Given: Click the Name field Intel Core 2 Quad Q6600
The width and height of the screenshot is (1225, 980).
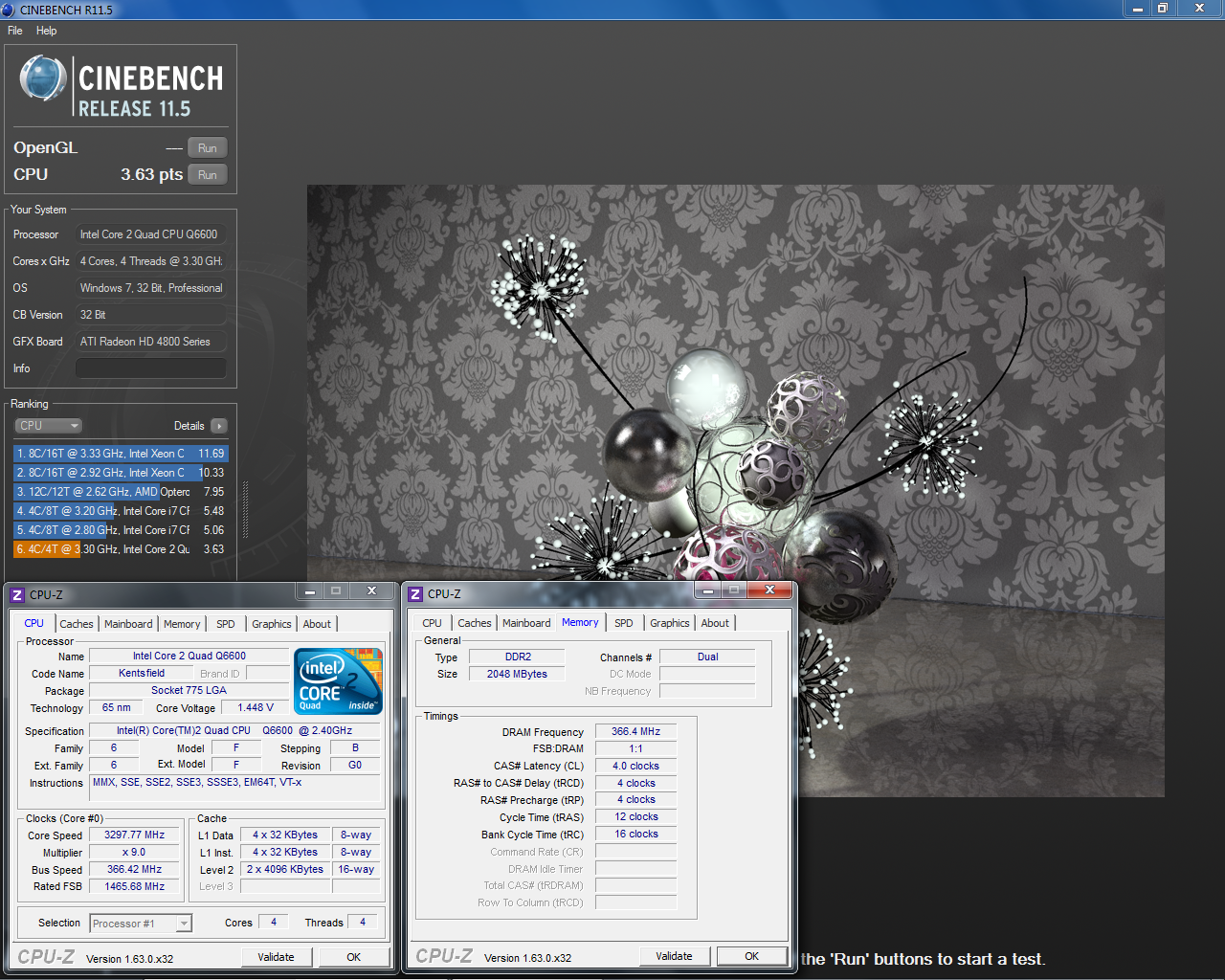Looking at the screenshot, I should pos(189,657).
